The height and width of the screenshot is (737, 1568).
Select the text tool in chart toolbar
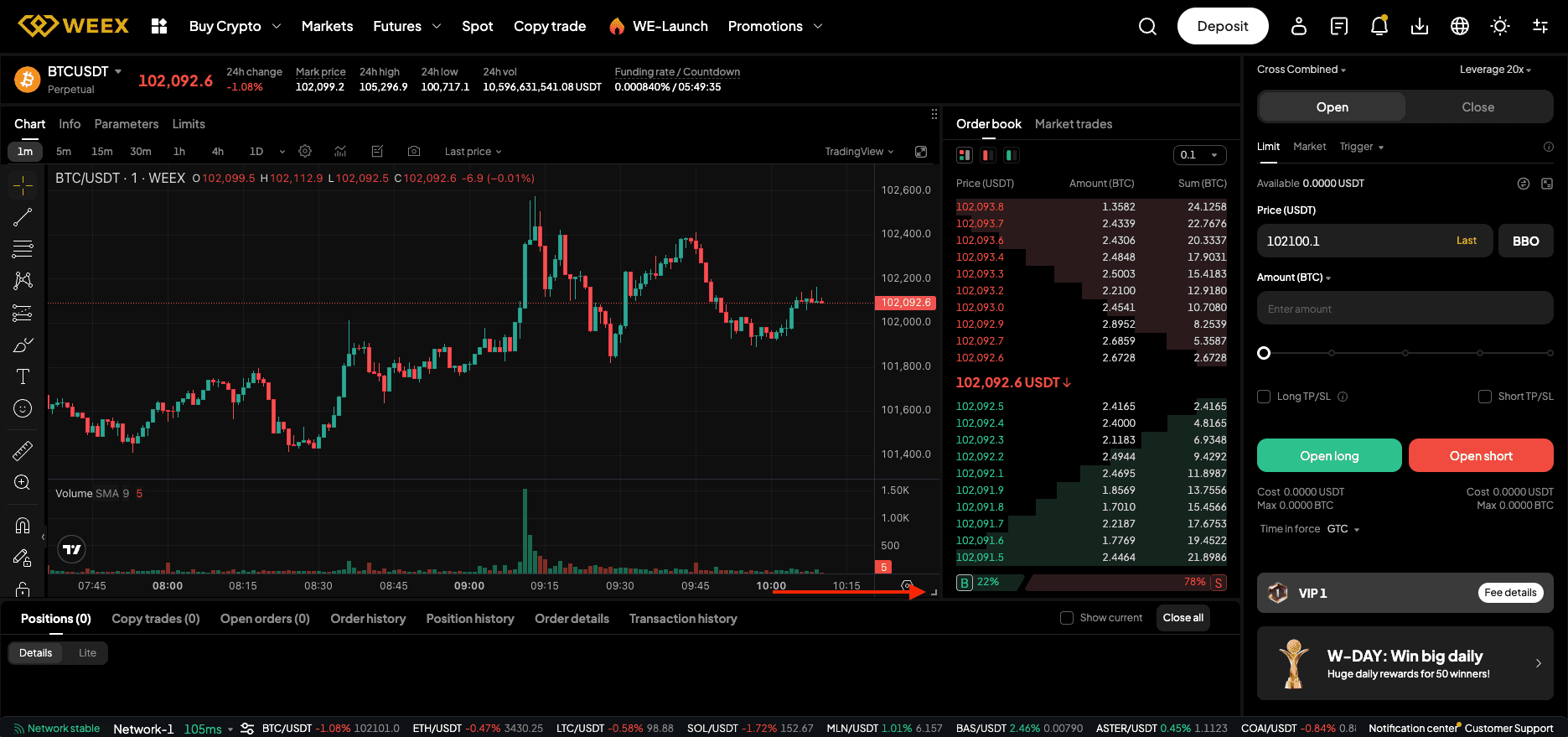tap(23, 376)
